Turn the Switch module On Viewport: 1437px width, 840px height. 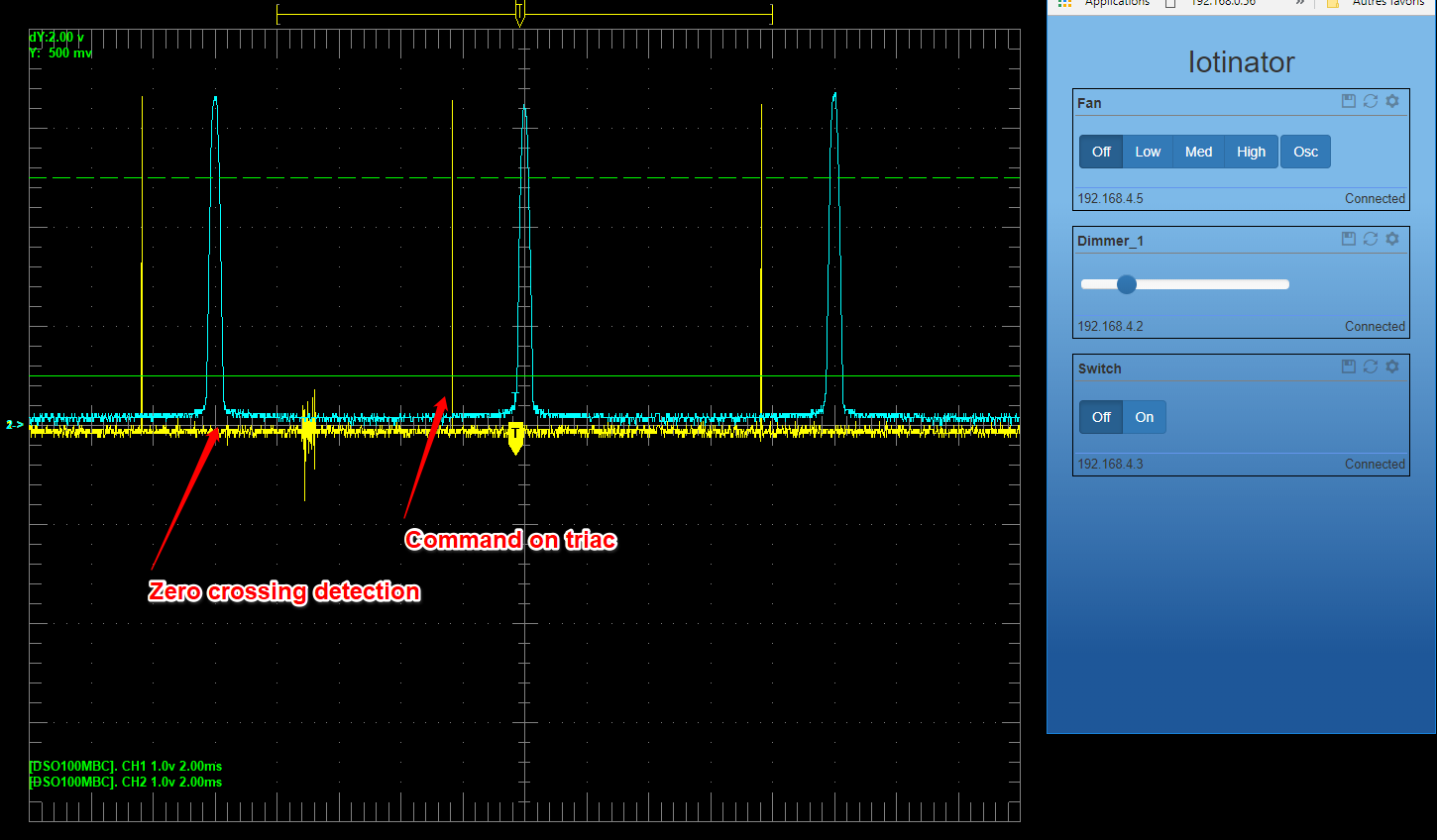(1145, 417)
